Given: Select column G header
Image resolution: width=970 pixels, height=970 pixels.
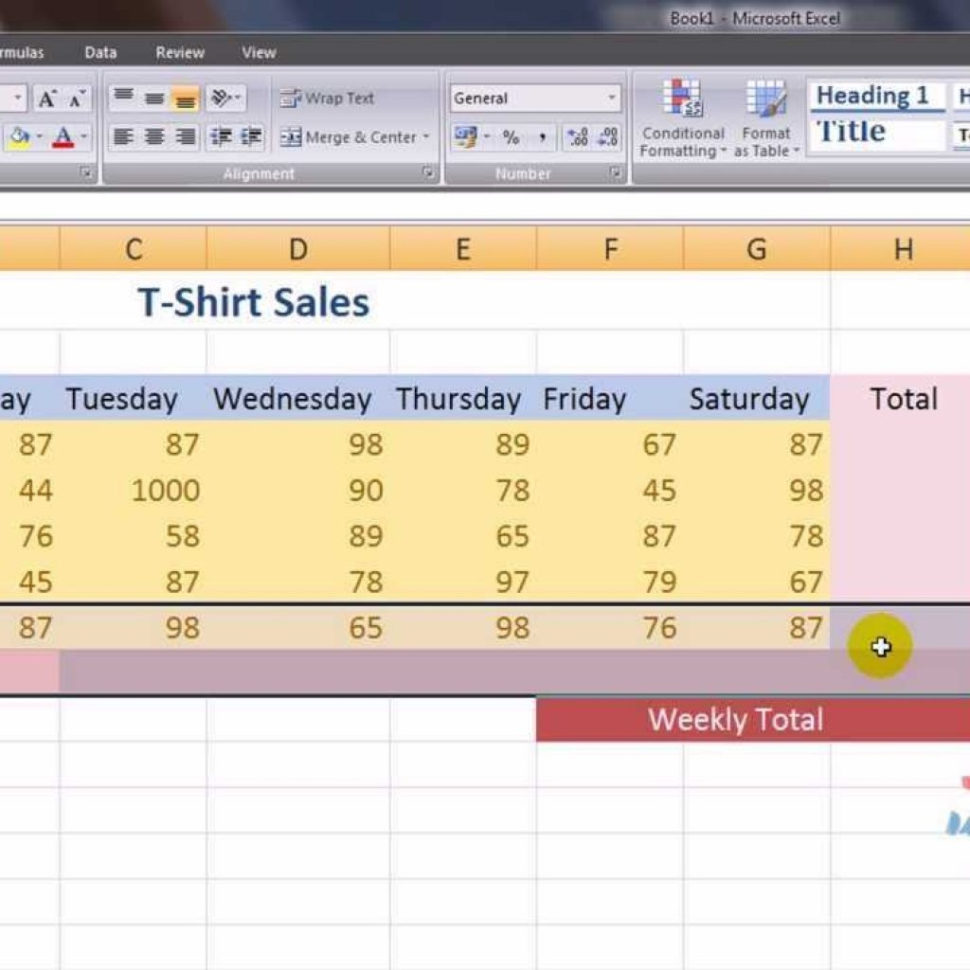Looking at the screenshot, I should coord(755,250).
